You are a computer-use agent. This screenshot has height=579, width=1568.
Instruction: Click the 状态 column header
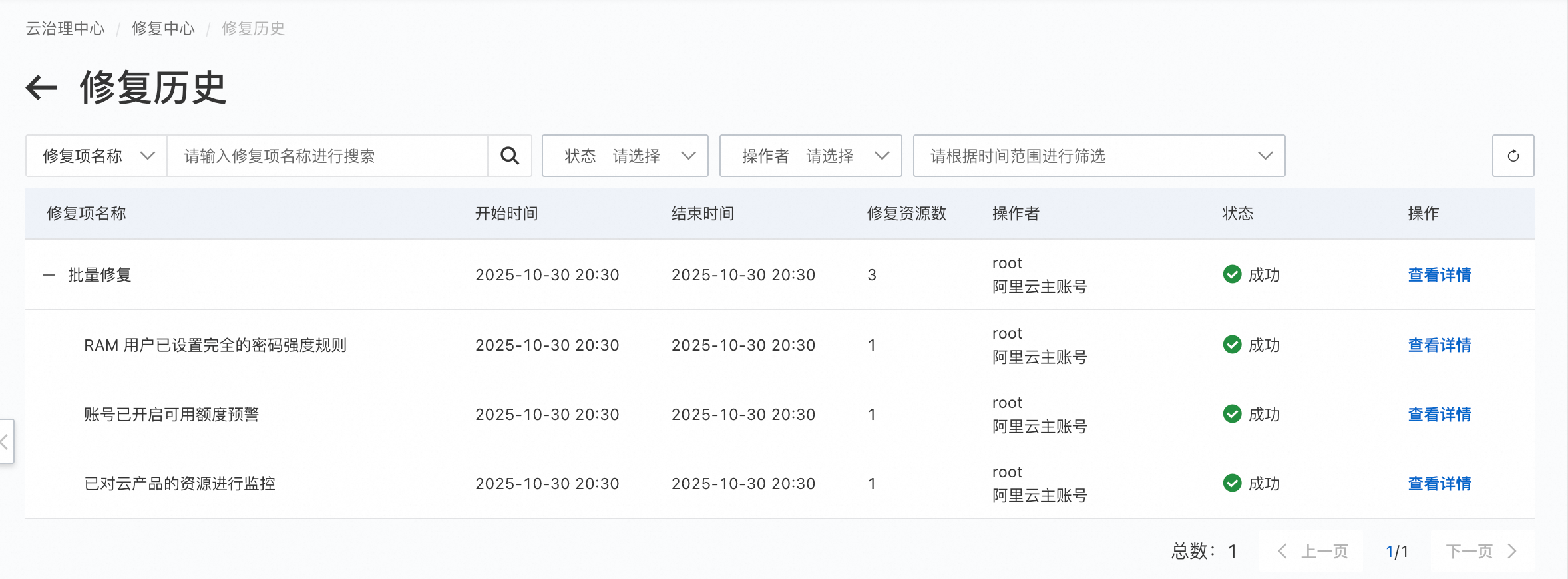coord(1238,214)
